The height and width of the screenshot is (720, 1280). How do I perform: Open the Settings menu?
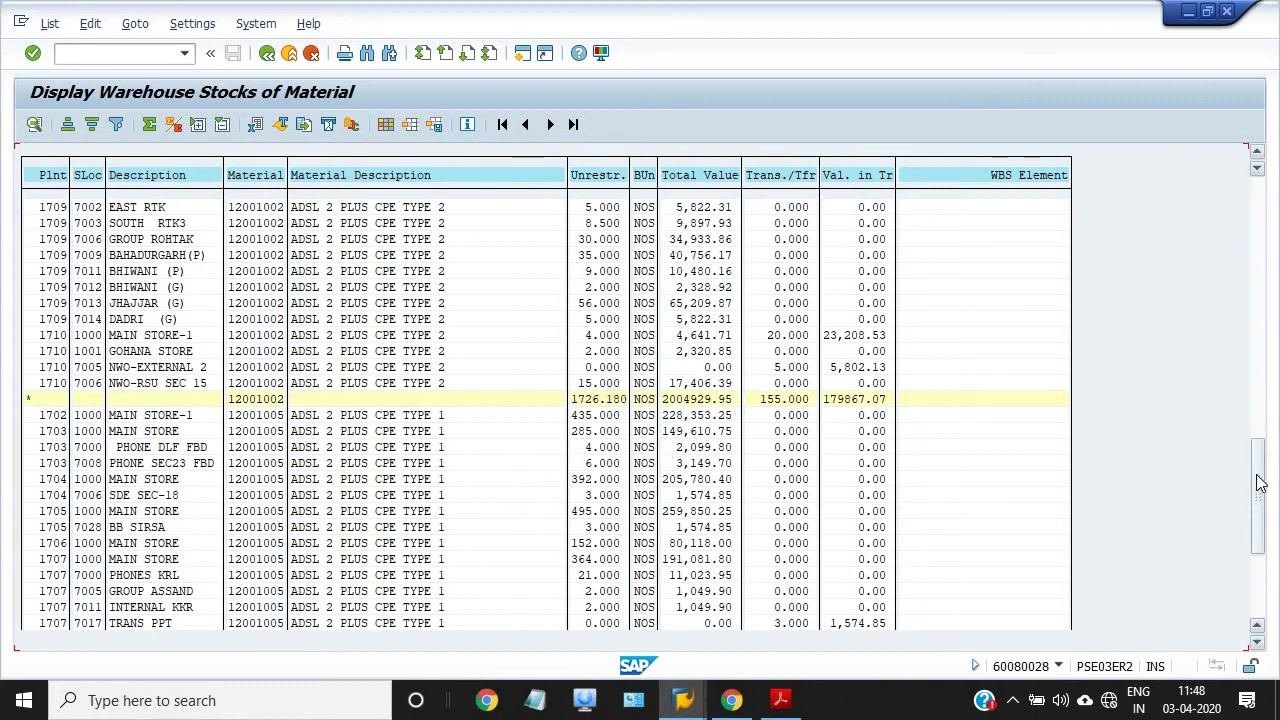[192, 23]
